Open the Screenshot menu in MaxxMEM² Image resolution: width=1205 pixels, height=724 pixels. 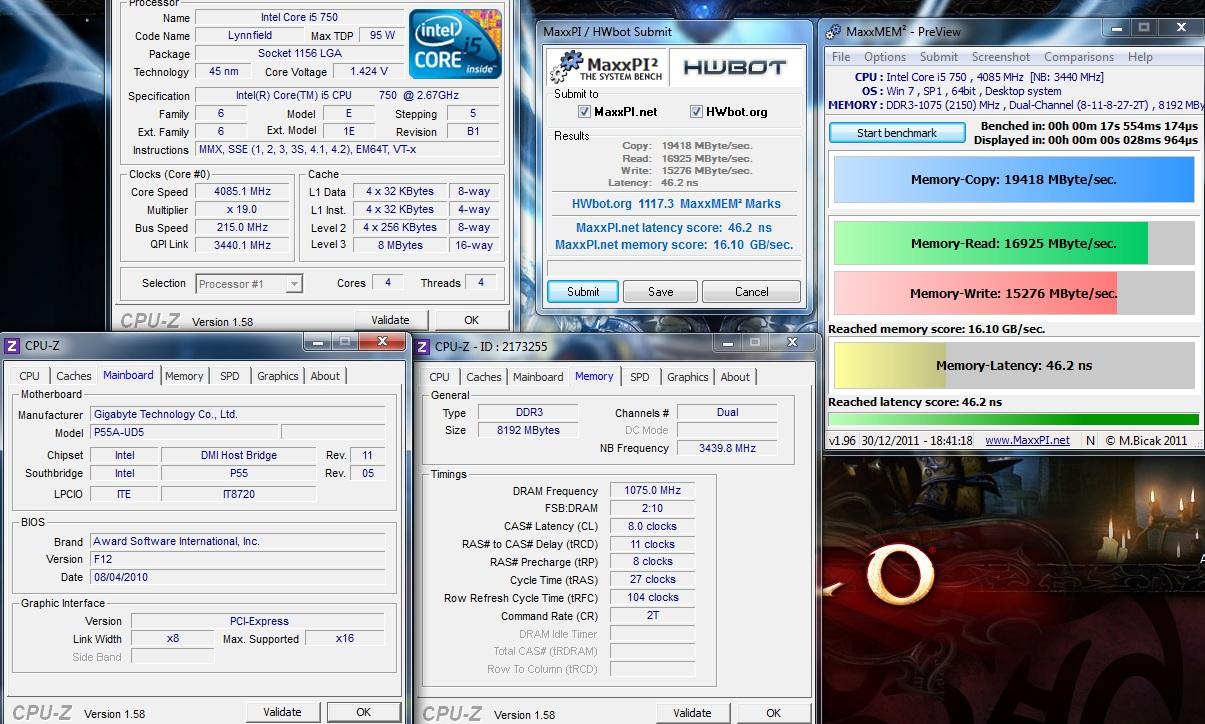coord(1000,57)
